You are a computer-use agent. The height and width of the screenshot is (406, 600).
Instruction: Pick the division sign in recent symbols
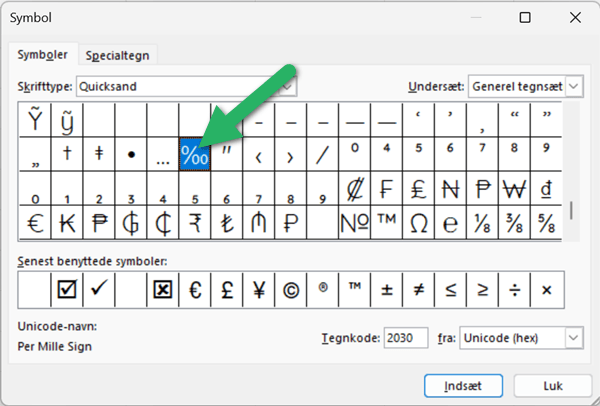(x=514, y=290)
